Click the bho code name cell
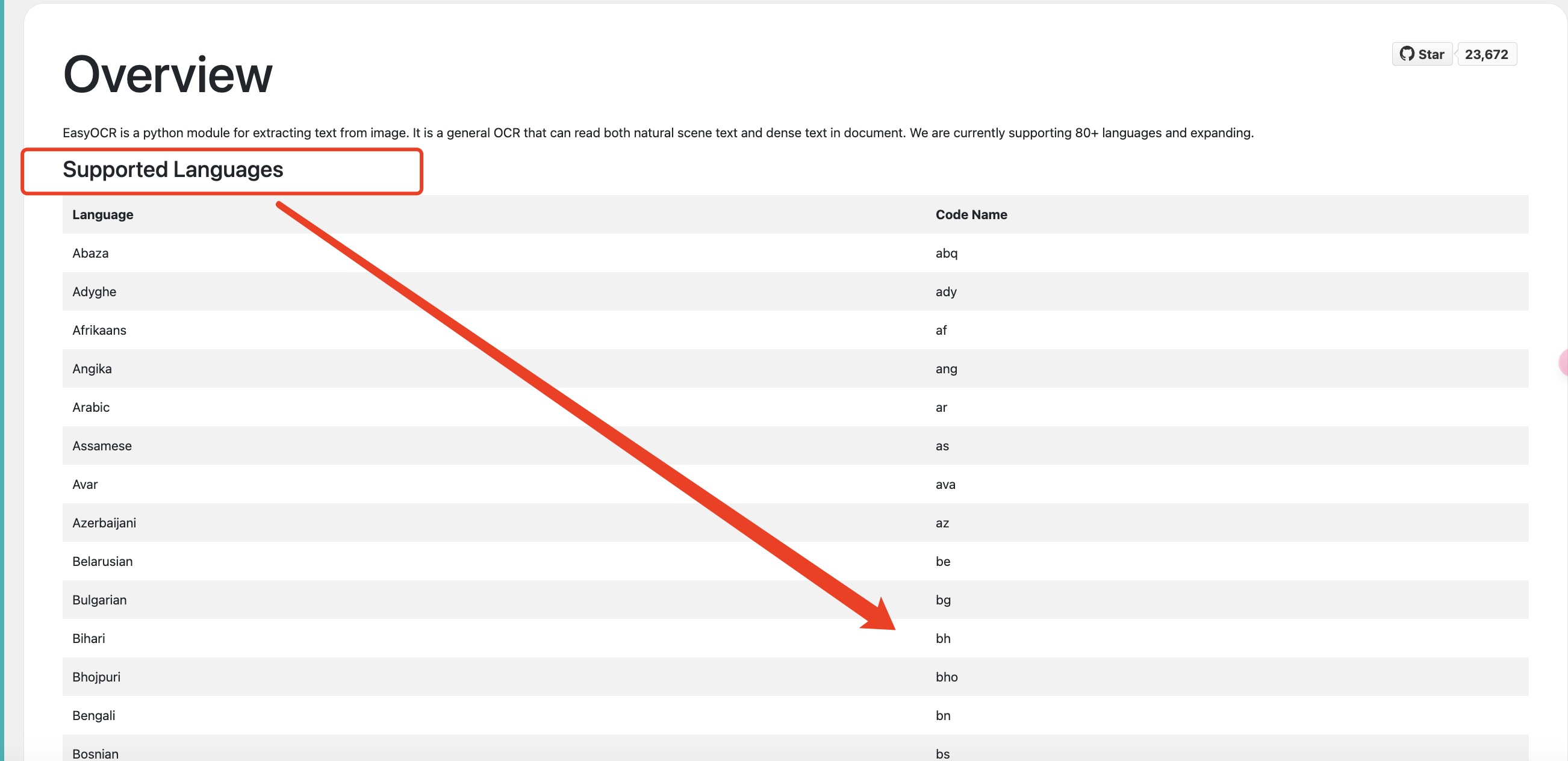 [947, 677]
